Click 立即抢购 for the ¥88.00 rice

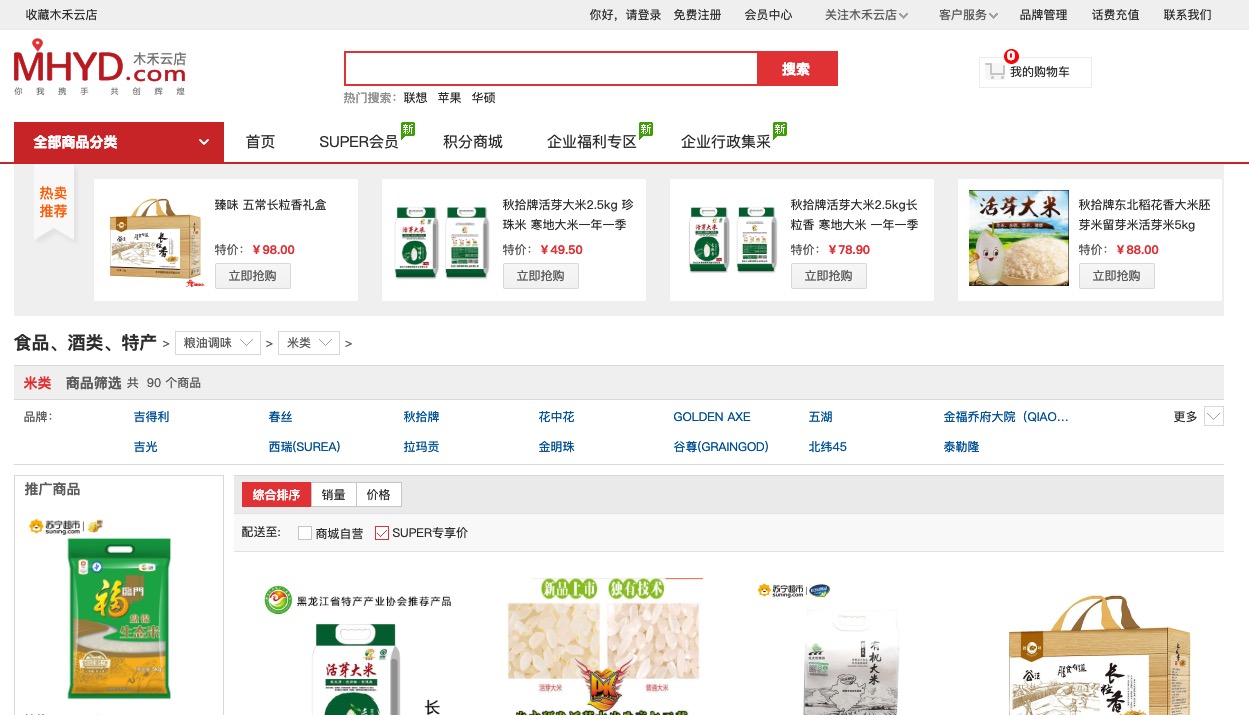(1117, 276)
